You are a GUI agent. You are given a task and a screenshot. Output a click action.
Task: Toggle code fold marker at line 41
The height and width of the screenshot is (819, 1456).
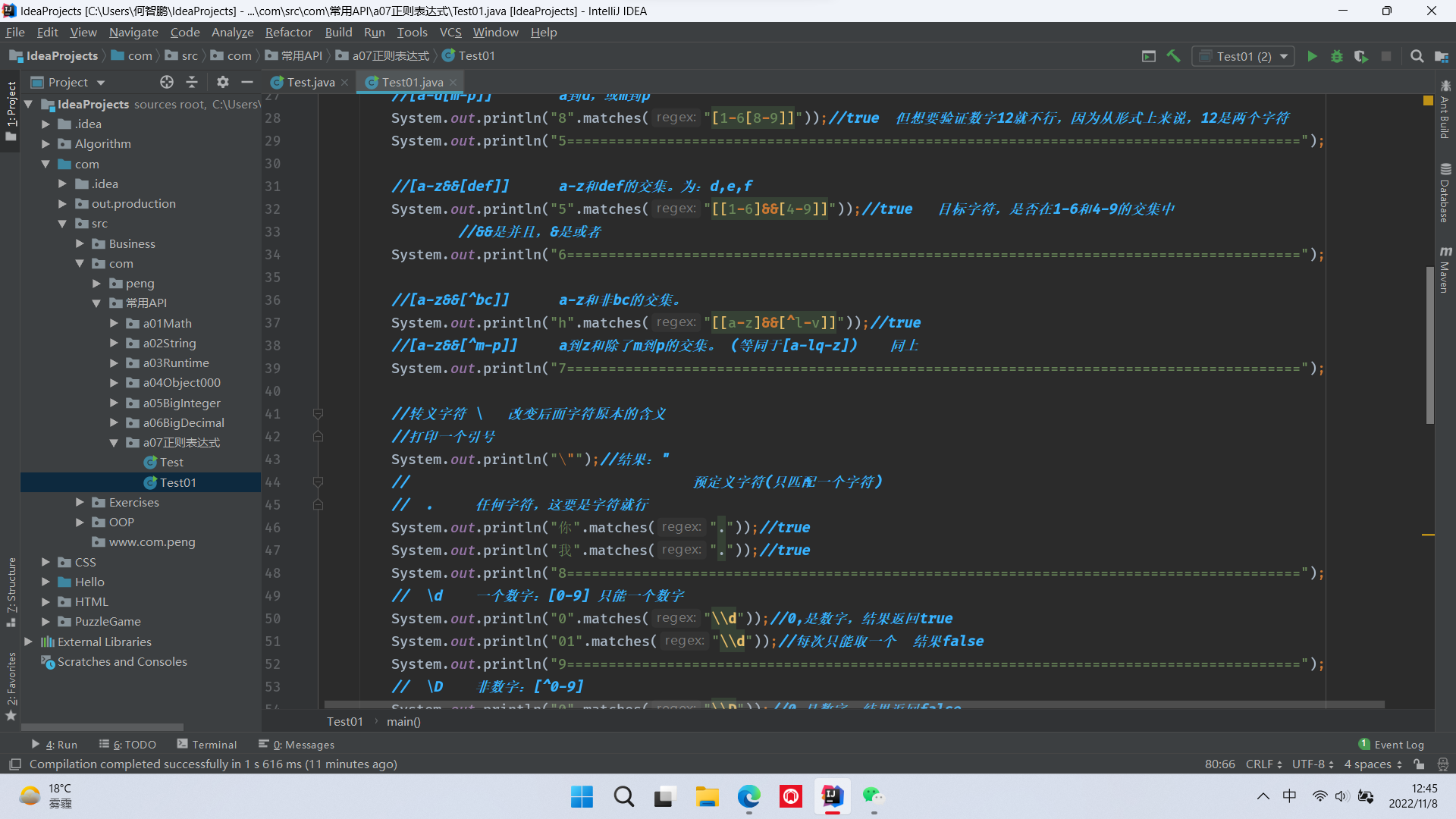coord(318,414)
